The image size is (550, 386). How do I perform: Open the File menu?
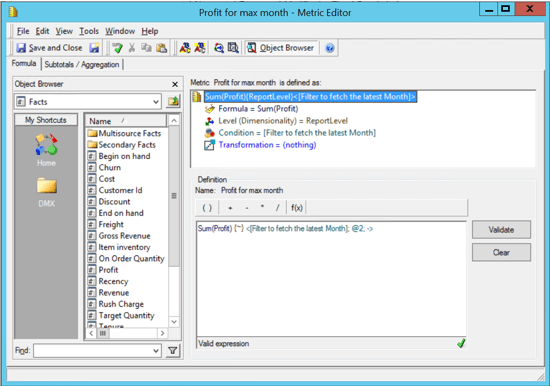tap(23, 31)
